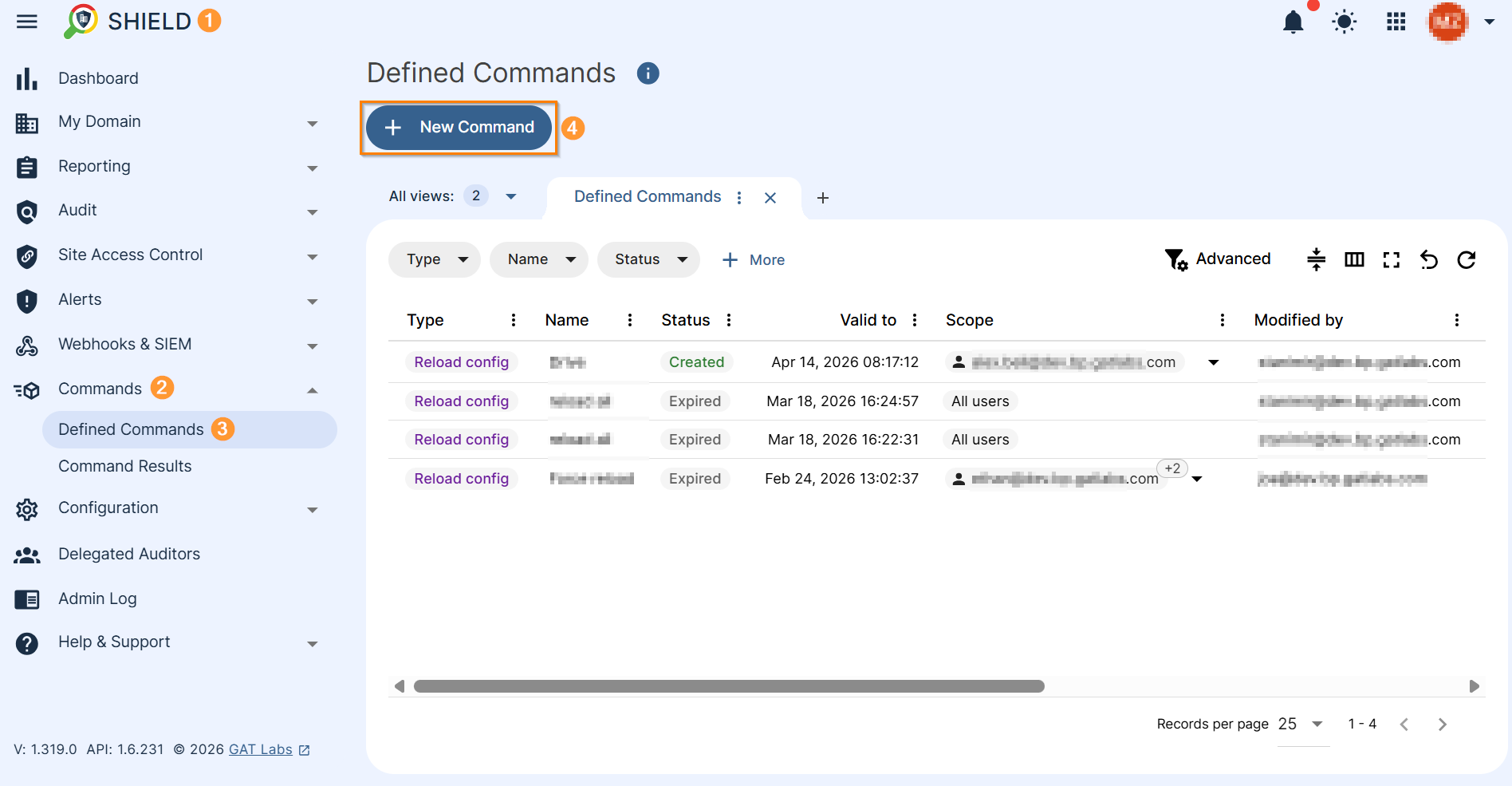
Task: Expand table view to fullscreen
Action: [1391, 259]
